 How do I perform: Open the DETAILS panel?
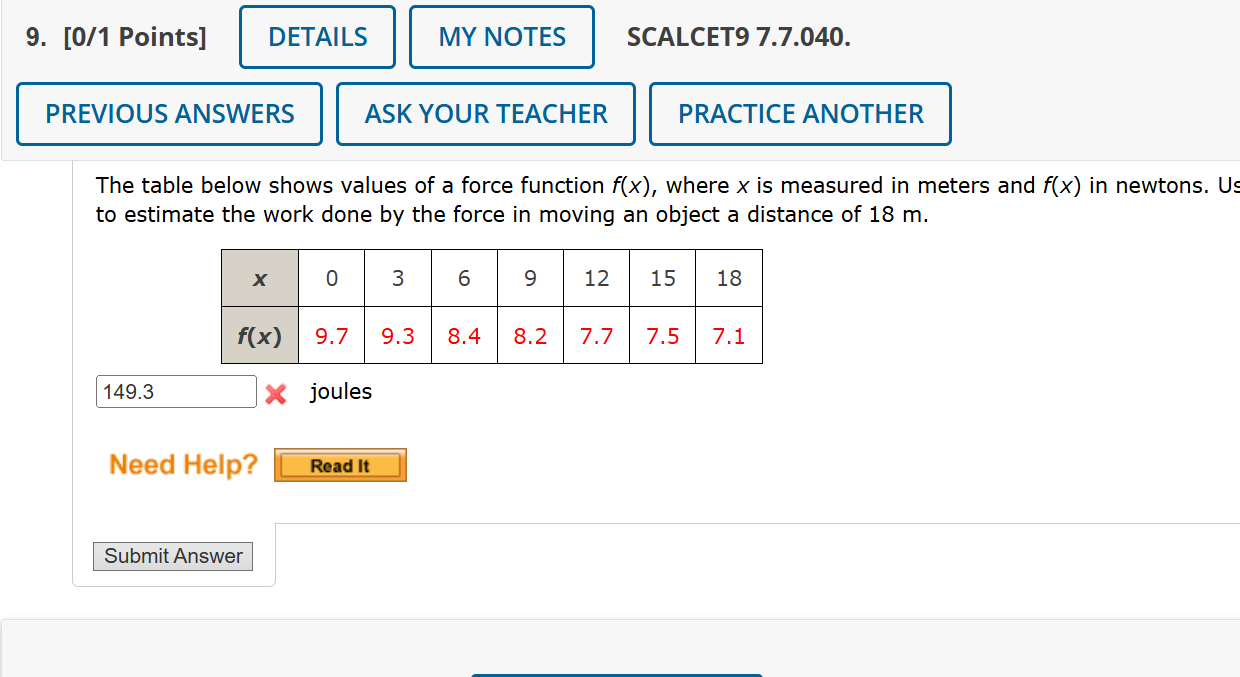point(316,36)
